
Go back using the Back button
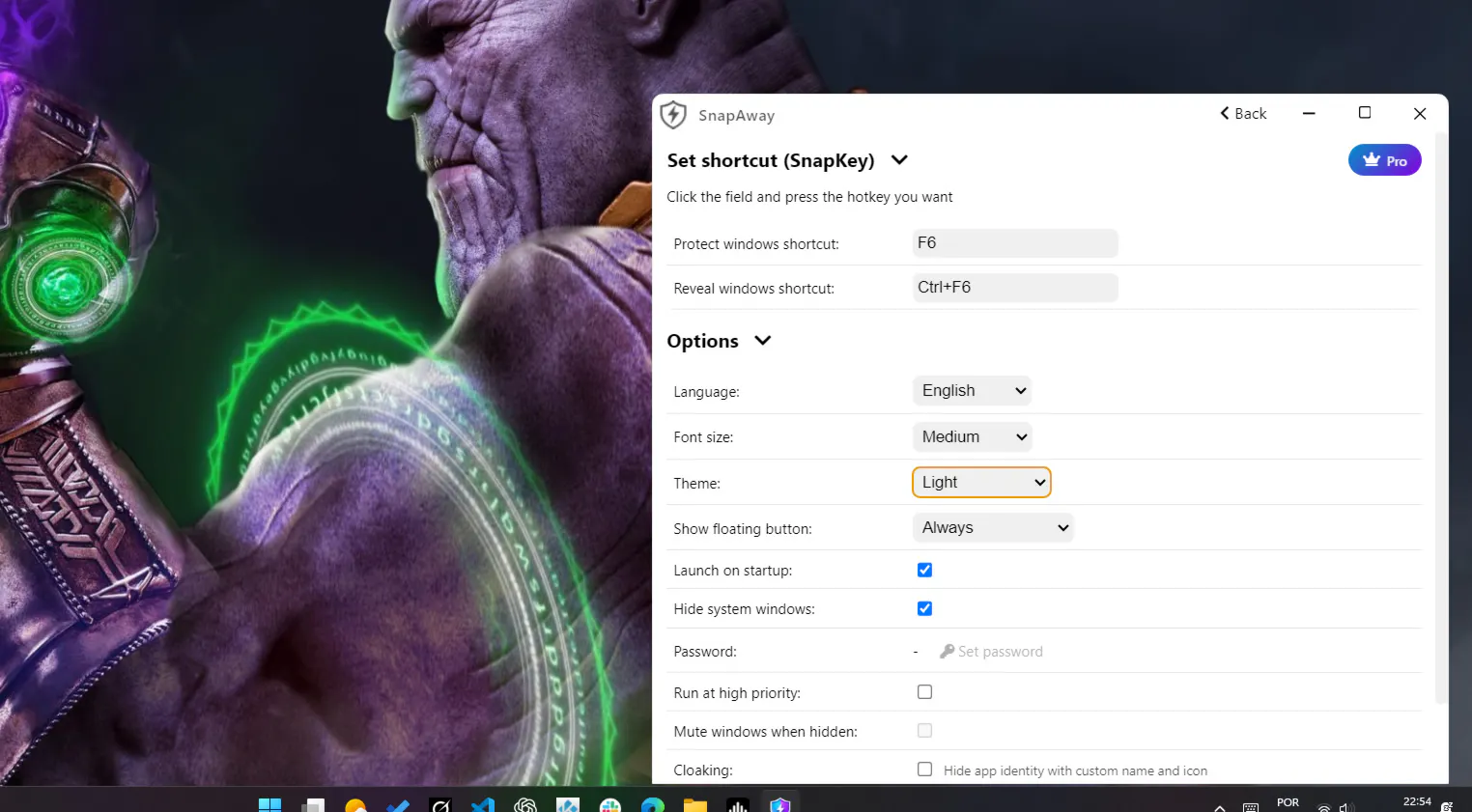[x=1243, y=114]
